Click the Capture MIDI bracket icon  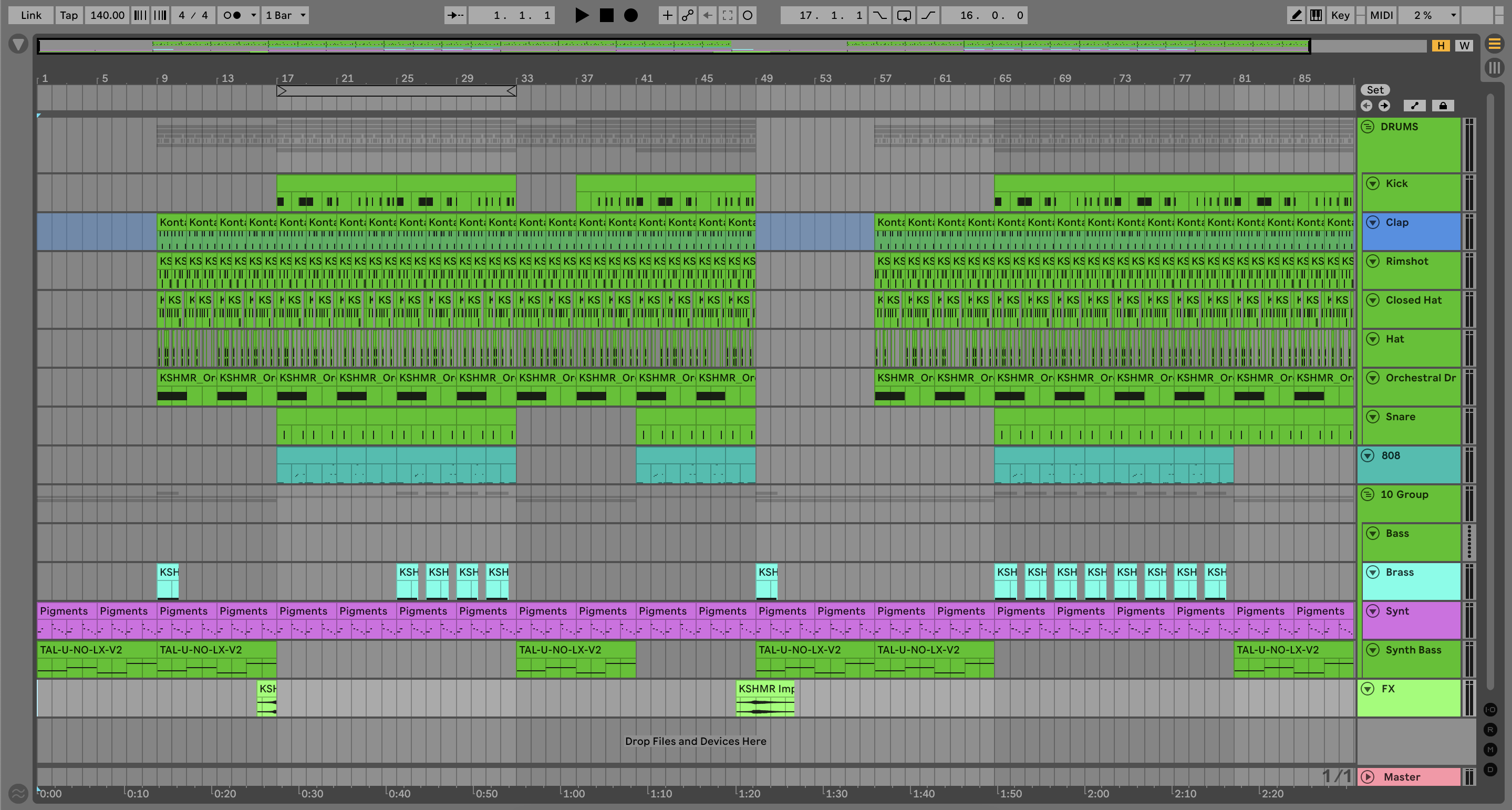pos(727,15)
